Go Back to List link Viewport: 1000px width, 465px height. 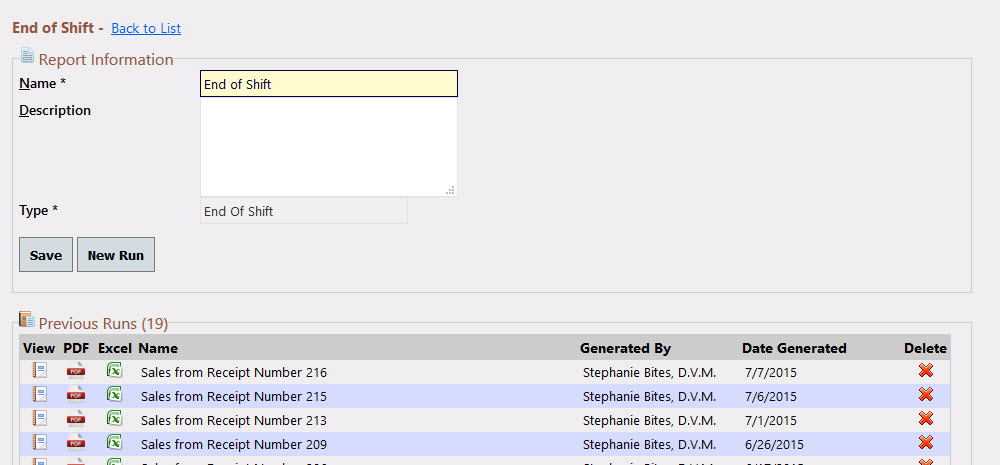pyautogui.click(x=146, y=29)
